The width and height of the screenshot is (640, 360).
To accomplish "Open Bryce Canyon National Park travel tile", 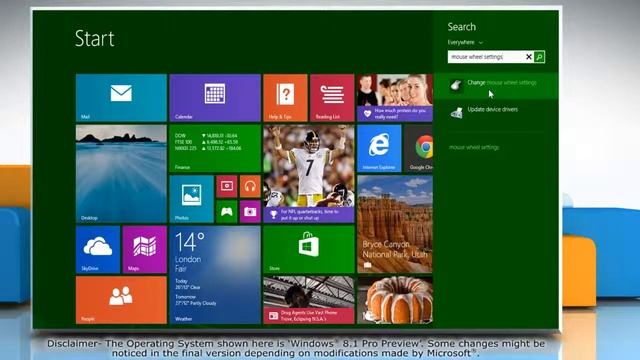I will point(395,224).
